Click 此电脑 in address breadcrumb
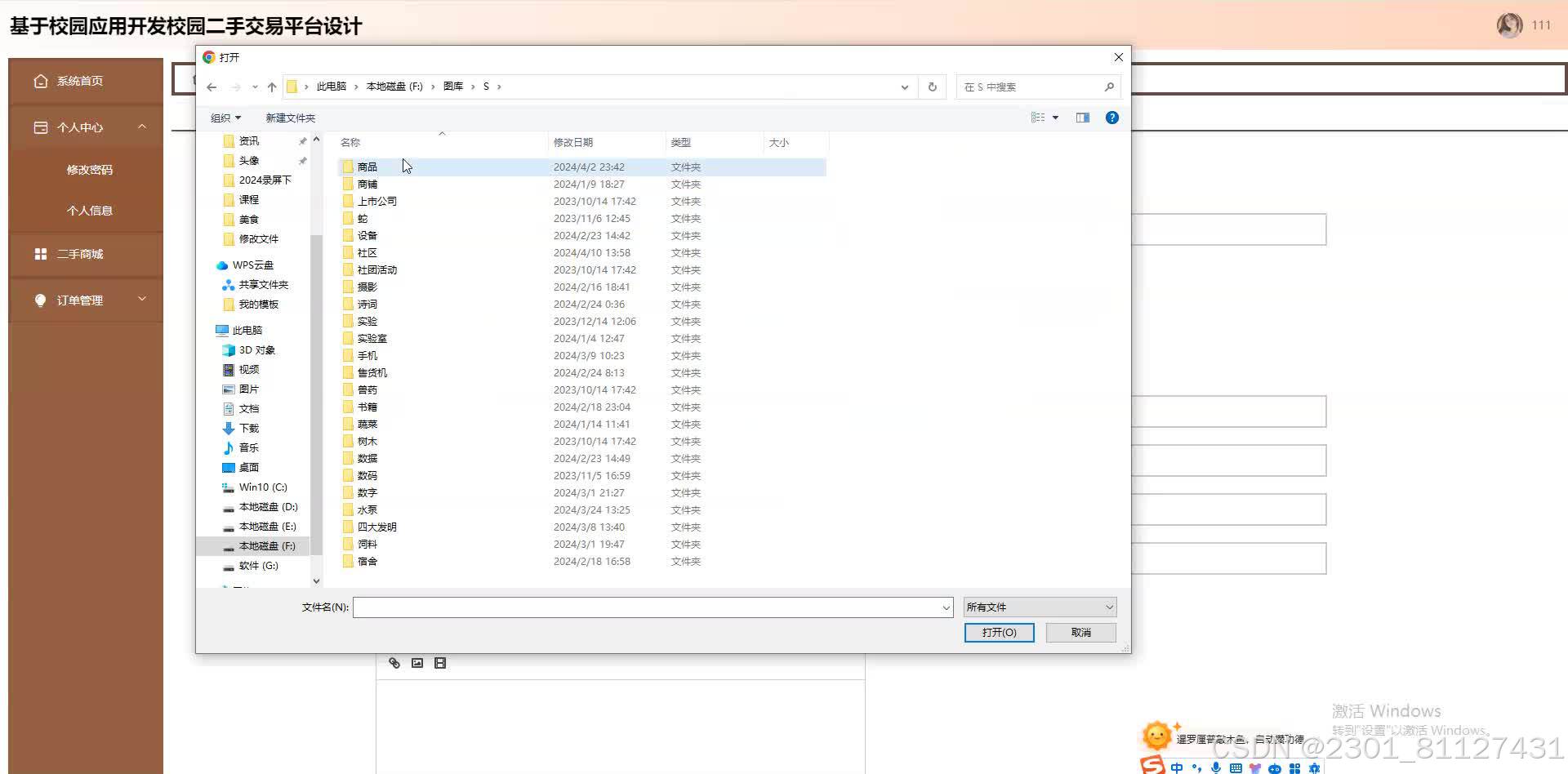The width and height of the screenshot is (1568, 774). click(331, 87)
